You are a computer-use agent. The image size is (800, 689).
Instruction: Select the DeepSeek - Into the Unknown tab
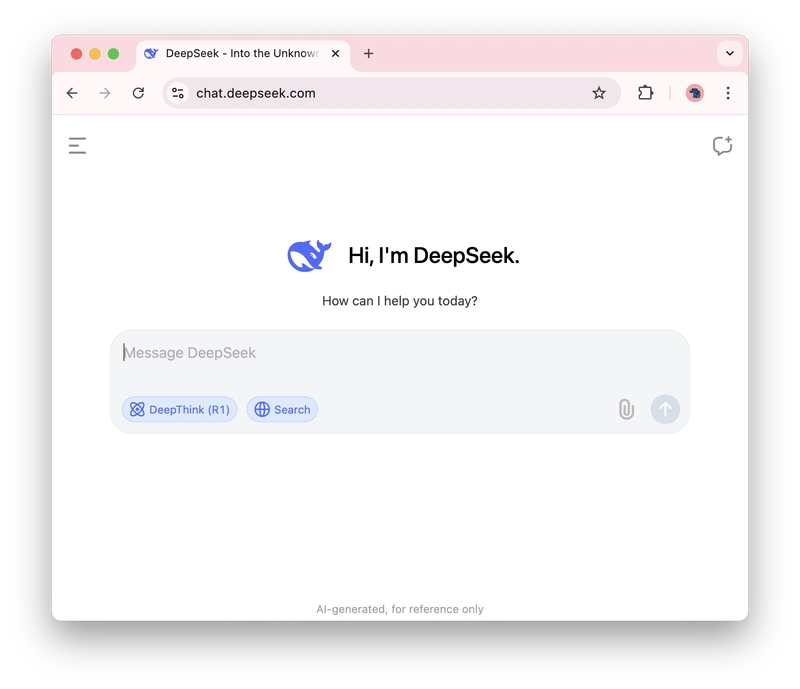[x=243, y=54]
